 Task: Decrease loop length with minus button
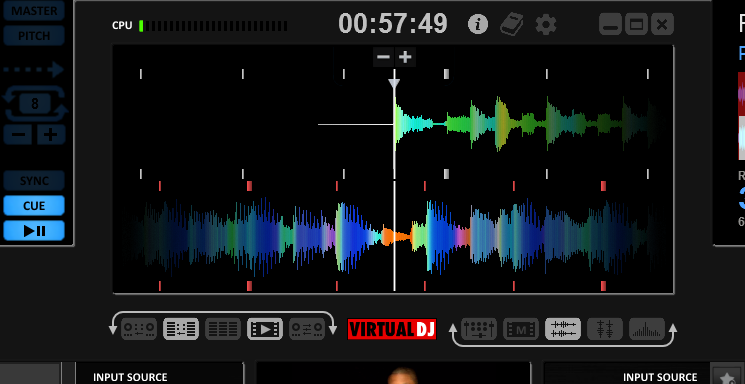(x=18, y=134)
